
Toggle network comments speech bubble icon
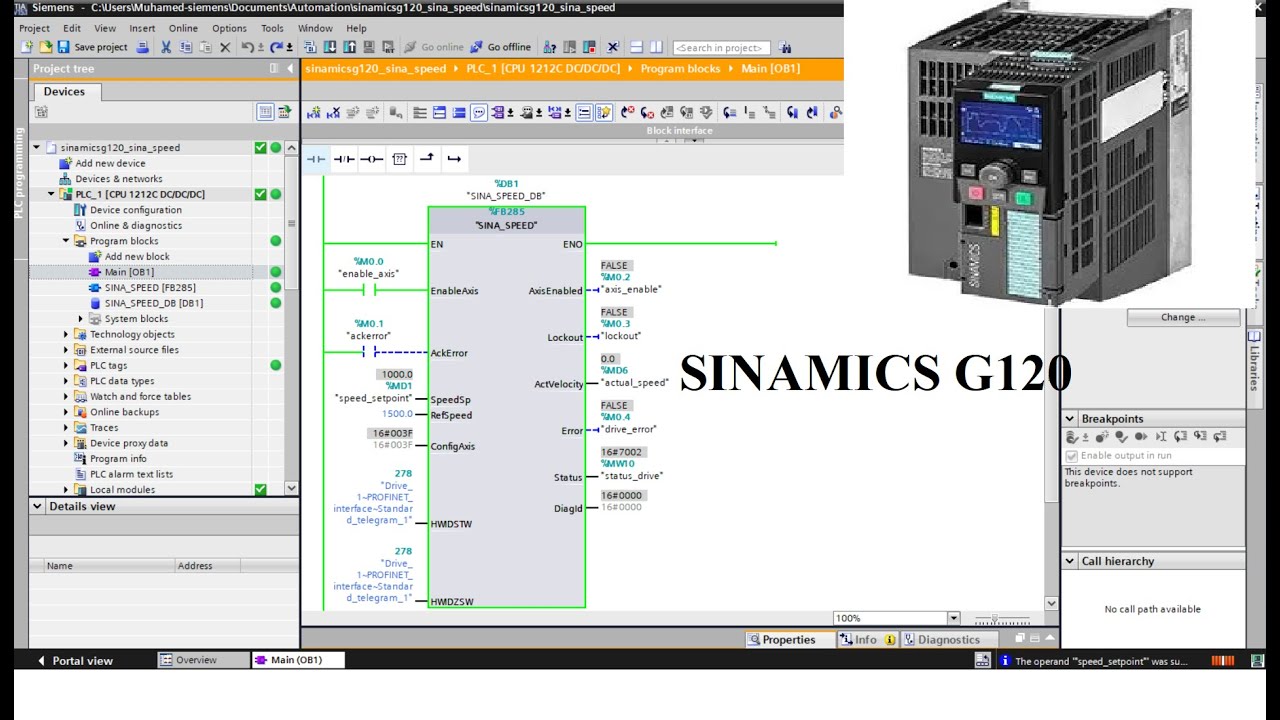point(479,113)
